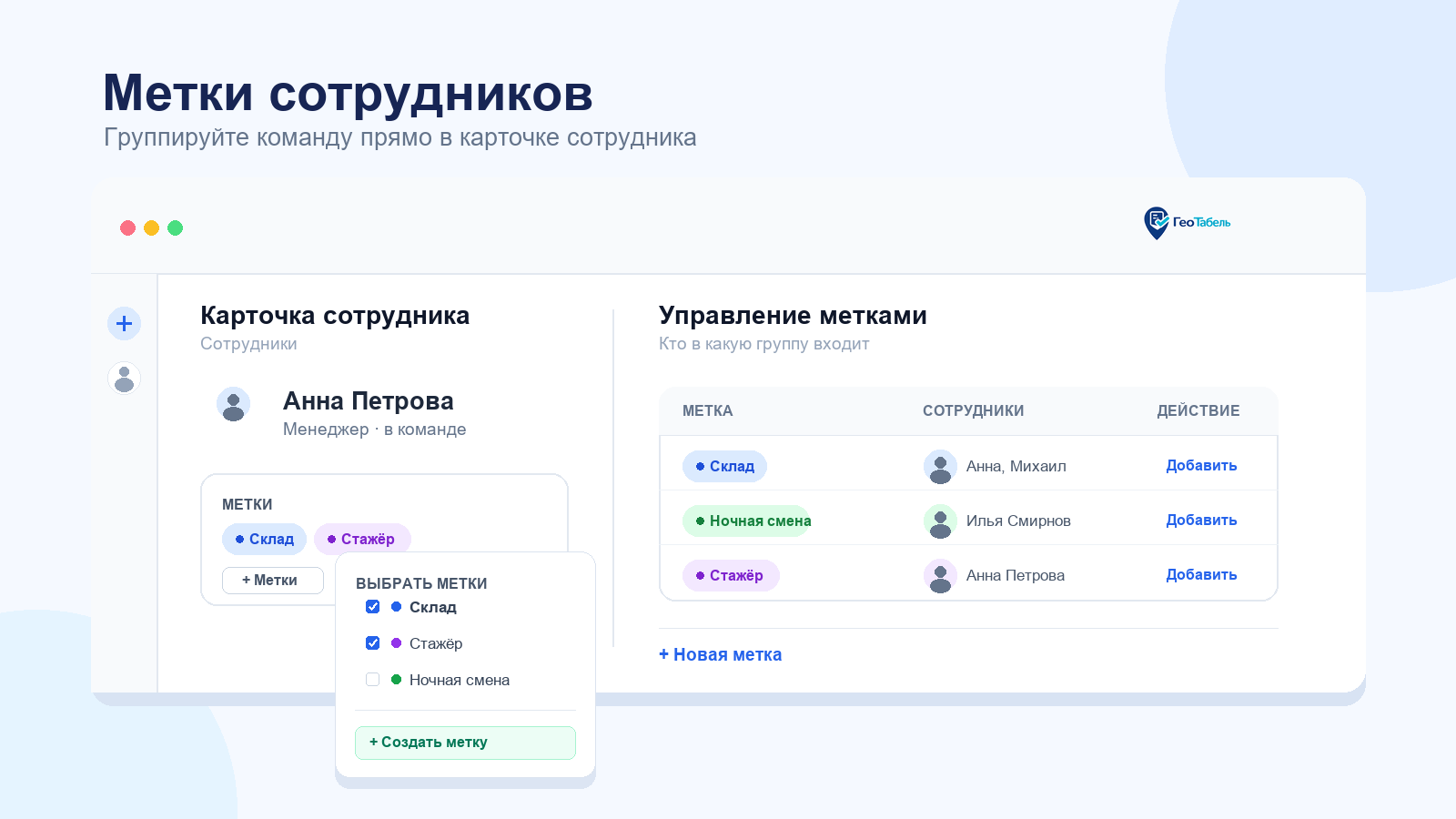Click the text Менеджер · в команде

[x=374, y=430]
